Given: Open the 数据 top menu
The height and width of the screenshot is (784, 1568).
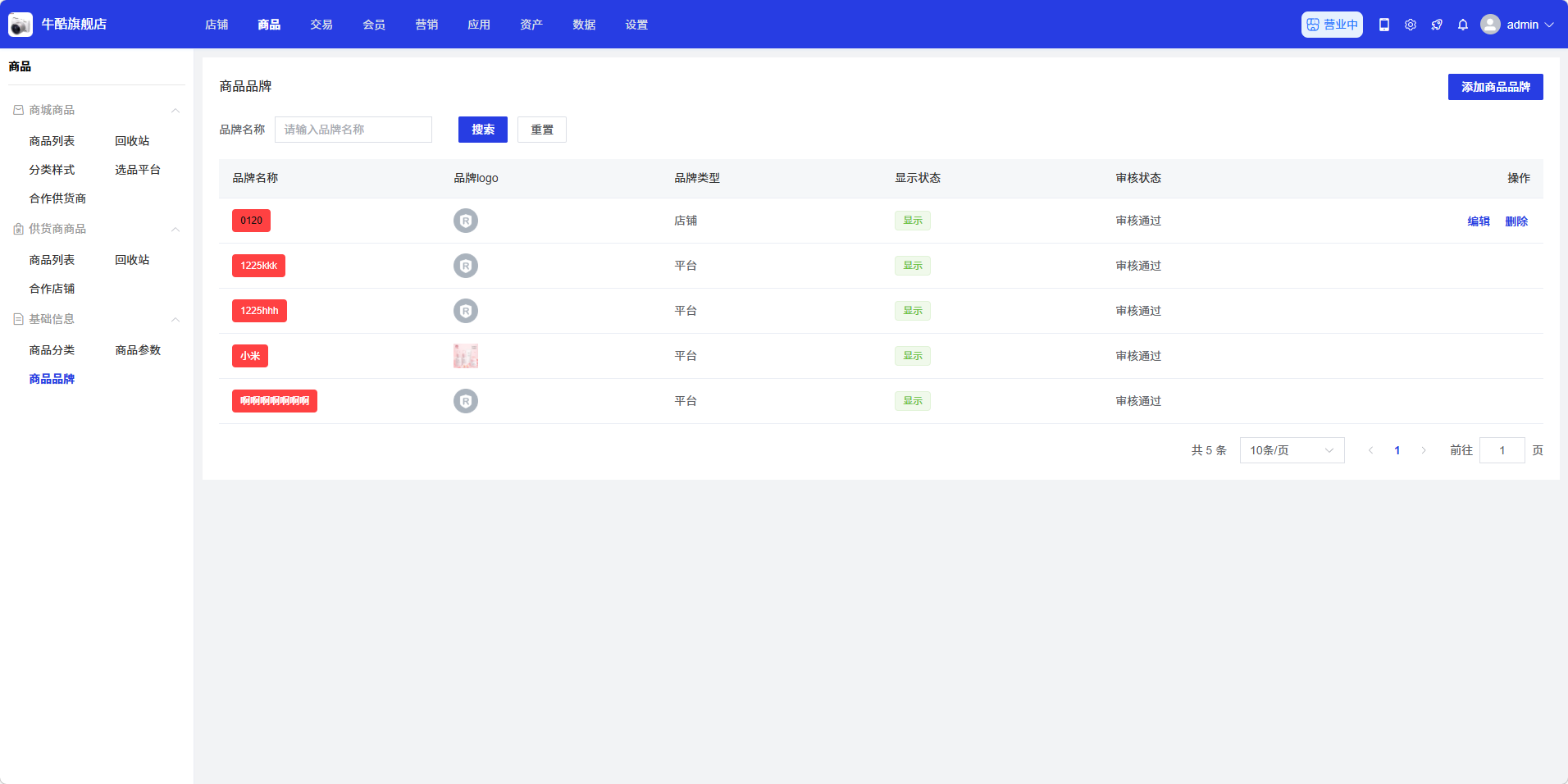Looking at the screenshot, I should coord(584,25).
